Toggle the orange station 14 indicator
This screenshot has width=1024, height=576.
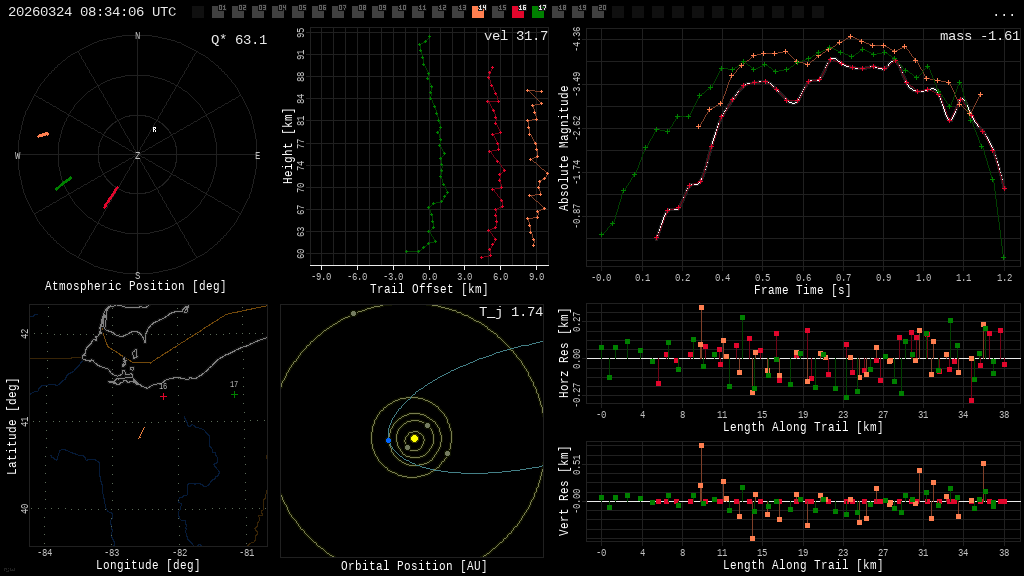478,12
